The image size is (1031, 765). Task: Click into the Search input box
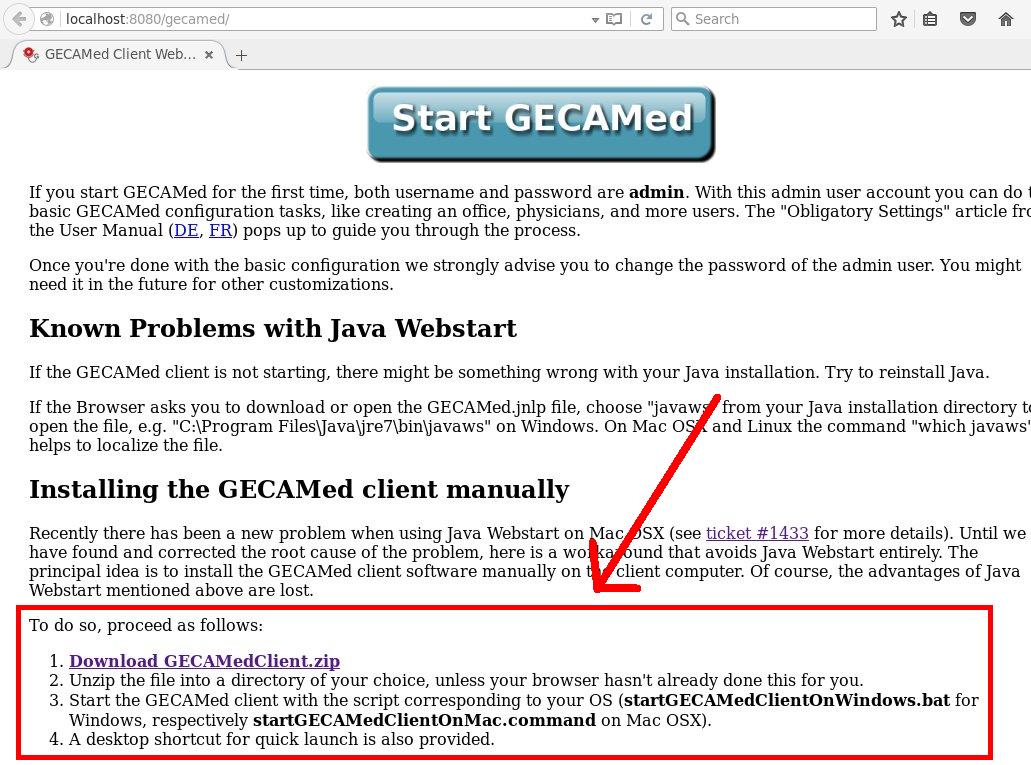[780, 19]
